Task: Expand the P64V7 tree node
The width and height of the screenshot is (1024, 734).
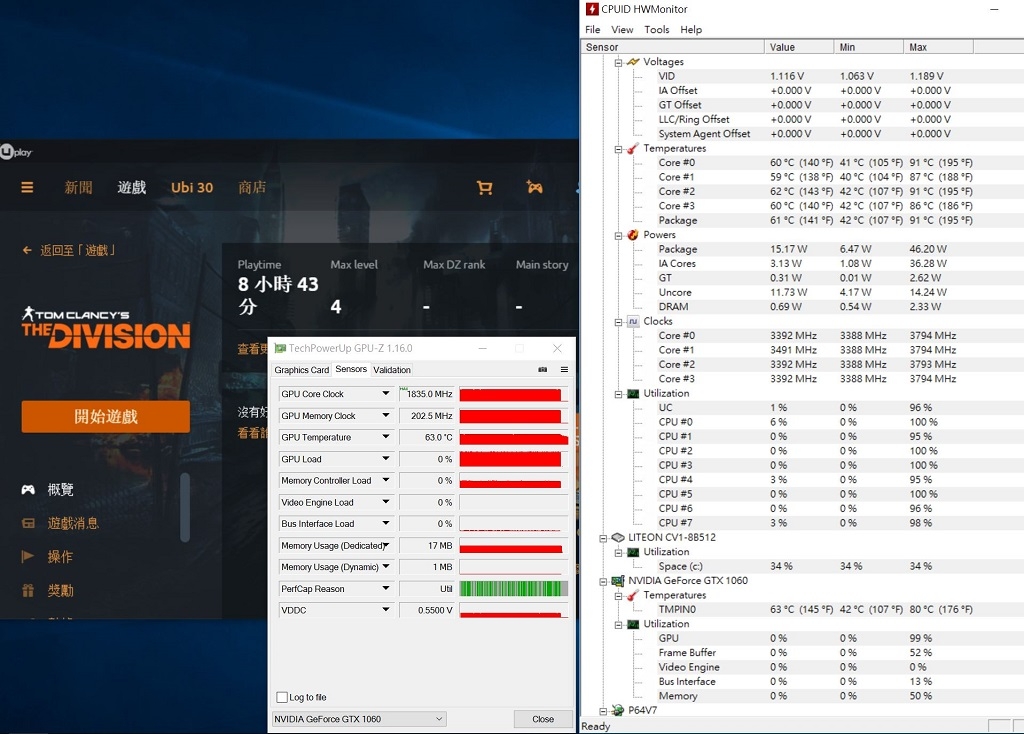Action: point(603,710)
